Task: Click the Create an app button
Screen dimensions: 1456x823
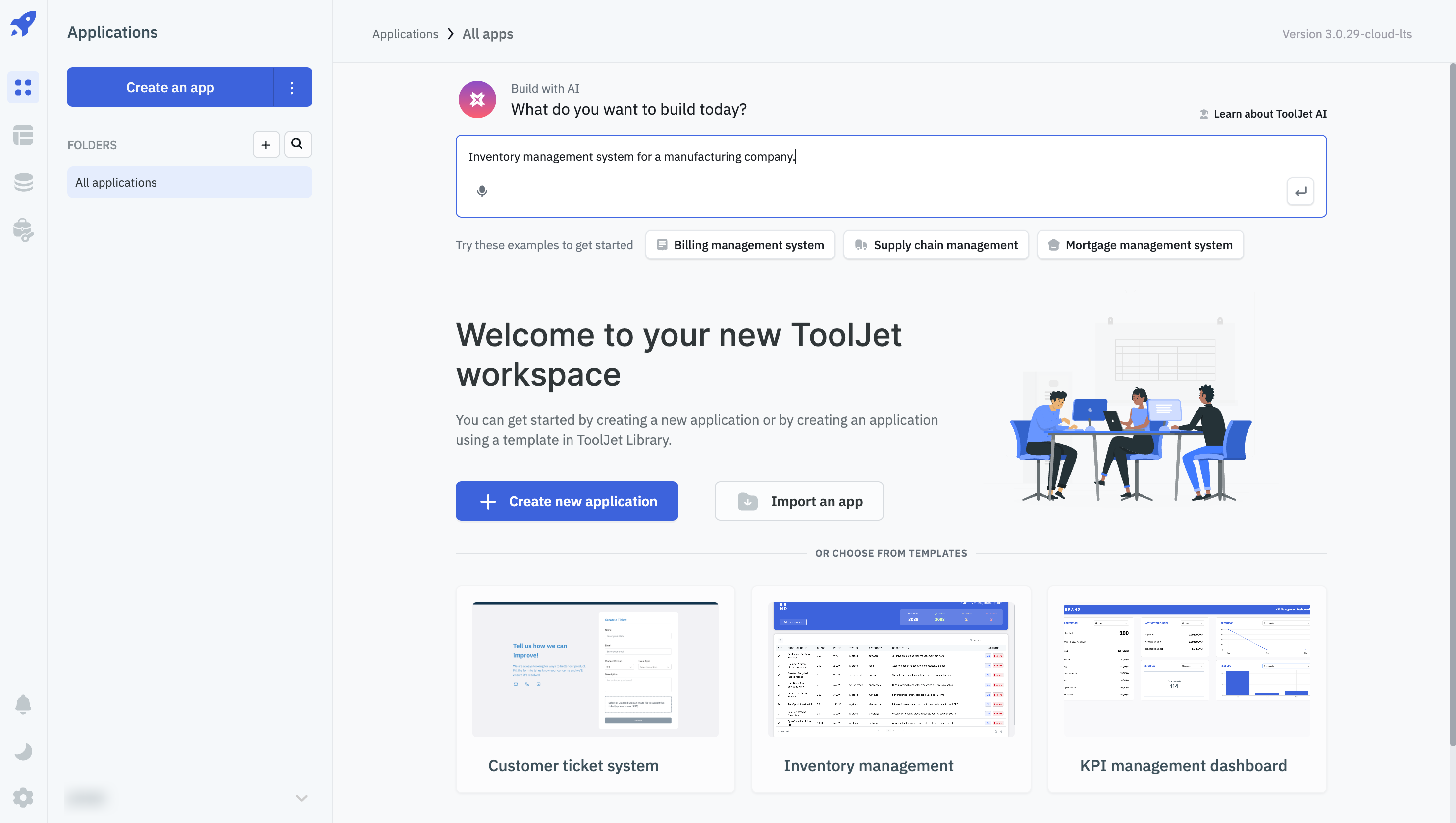Action: tap(170, 87)
